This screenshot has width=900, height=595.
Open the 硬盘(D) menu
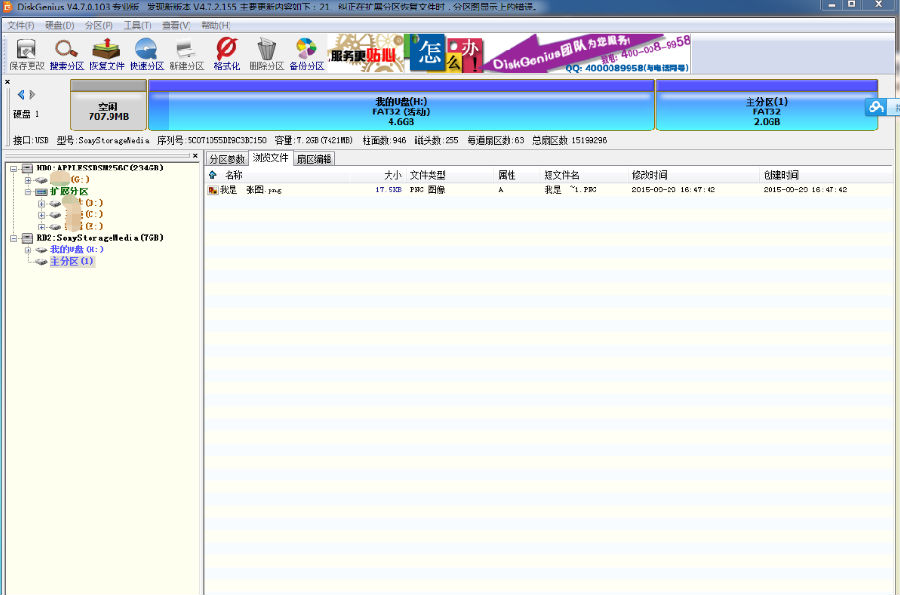point(60,25)
